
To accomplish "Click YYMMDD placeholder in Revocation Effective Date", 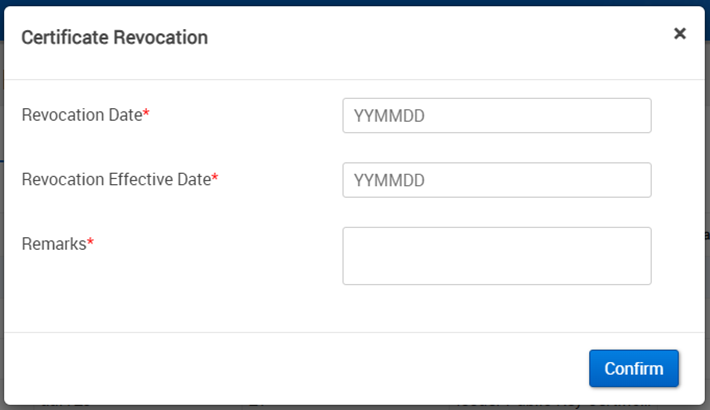I will [x=389, y=181].
